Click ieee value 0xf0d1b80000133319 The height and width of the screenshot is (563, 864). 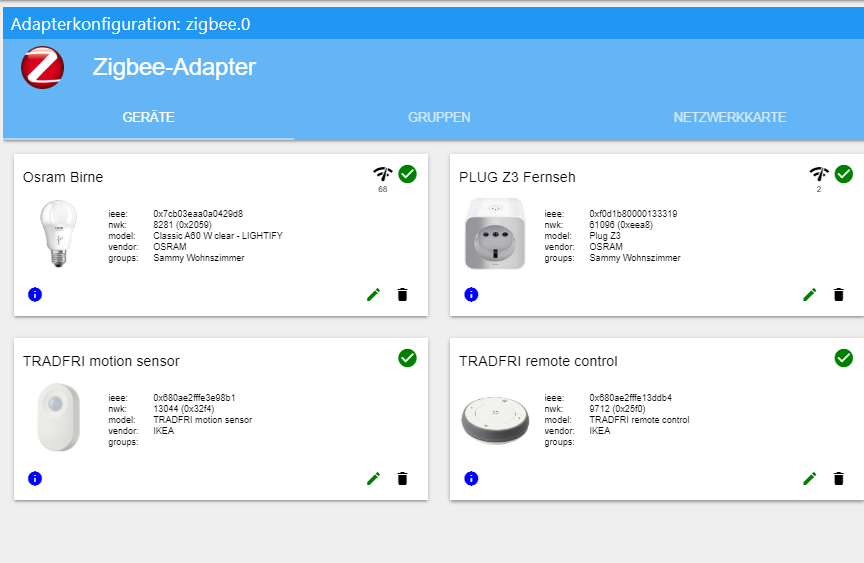coord(633,214)
